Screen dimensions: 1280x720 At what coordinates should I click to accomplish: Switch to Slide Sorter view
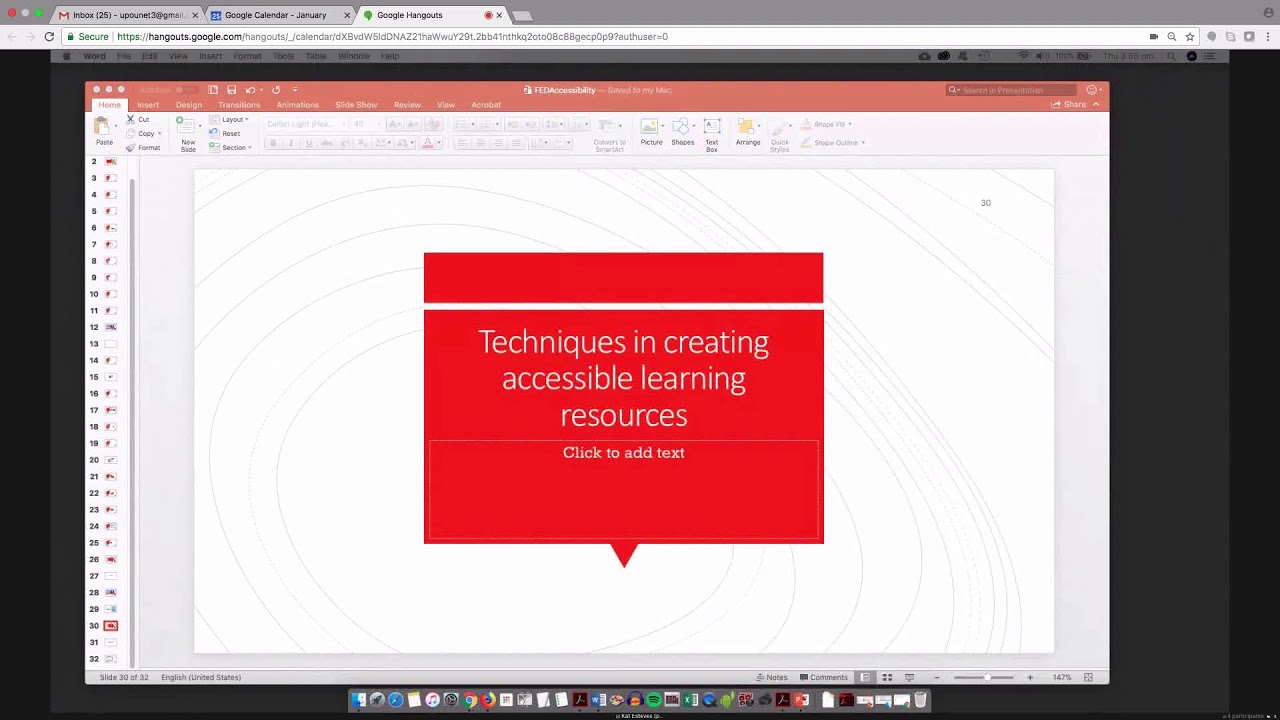point(886,677)
